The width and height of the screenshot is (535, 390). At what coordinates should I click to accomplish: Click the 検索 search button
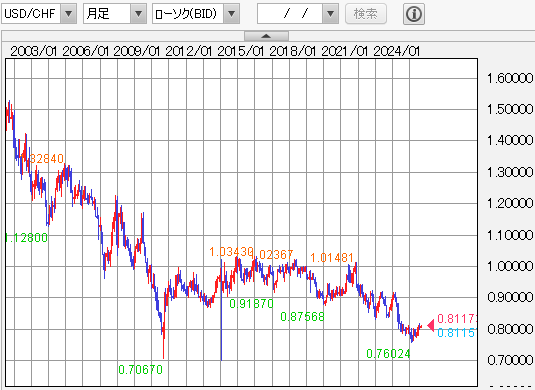point(366,14)
